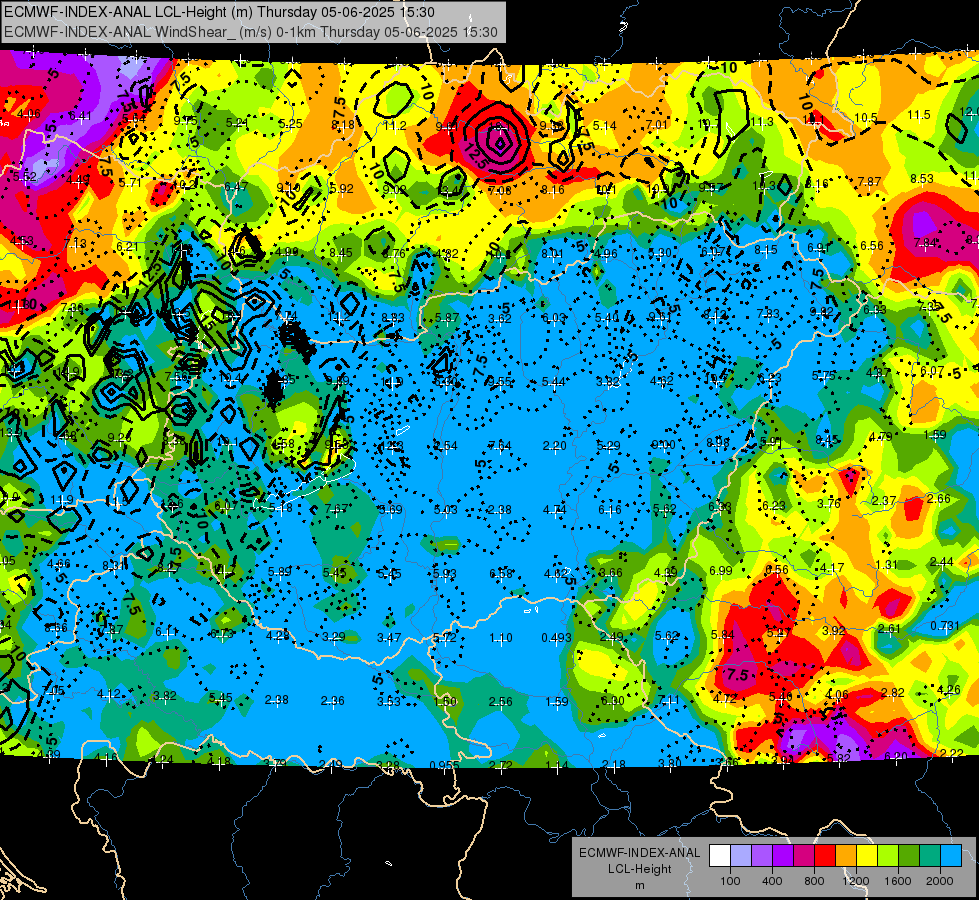The width and height of the screenshot is (979, 900).
Task: Click the grid value '3.53'
Action: (388, 701)
